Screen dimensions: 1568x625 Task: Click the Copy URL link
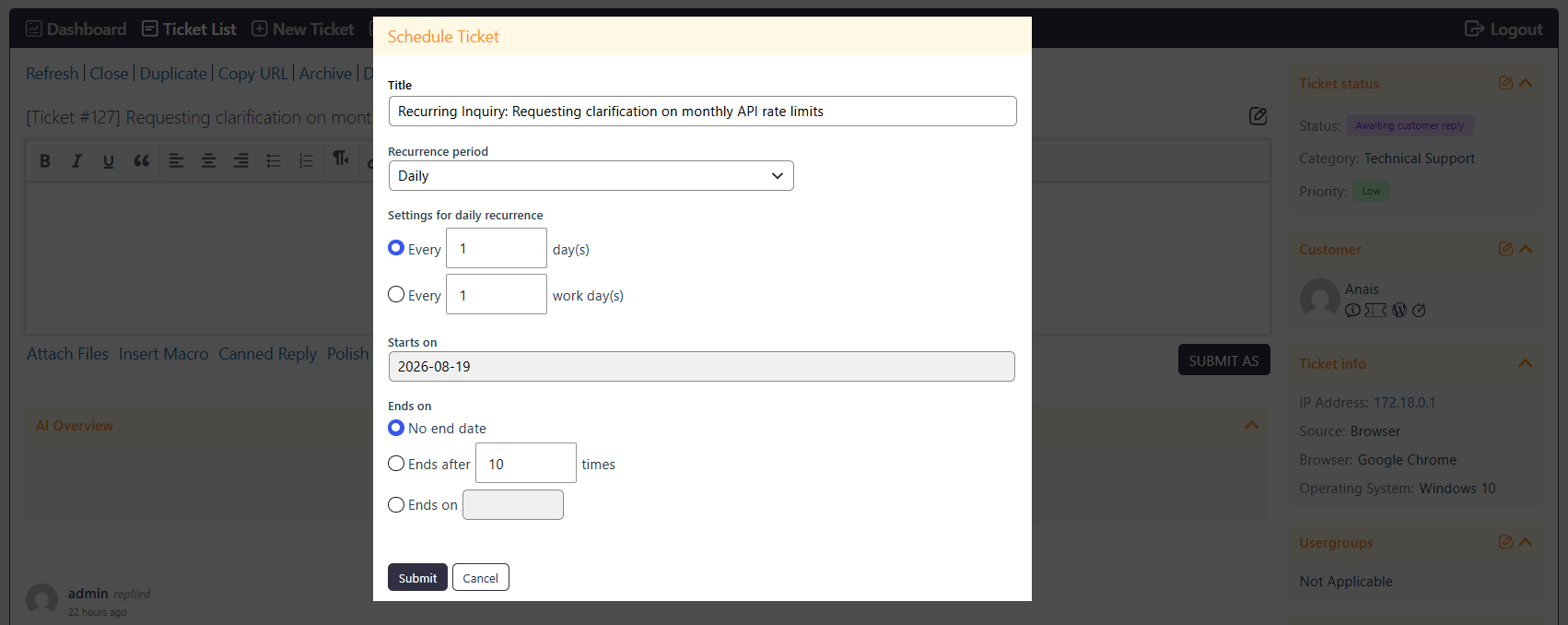click(x=253, y=74)
